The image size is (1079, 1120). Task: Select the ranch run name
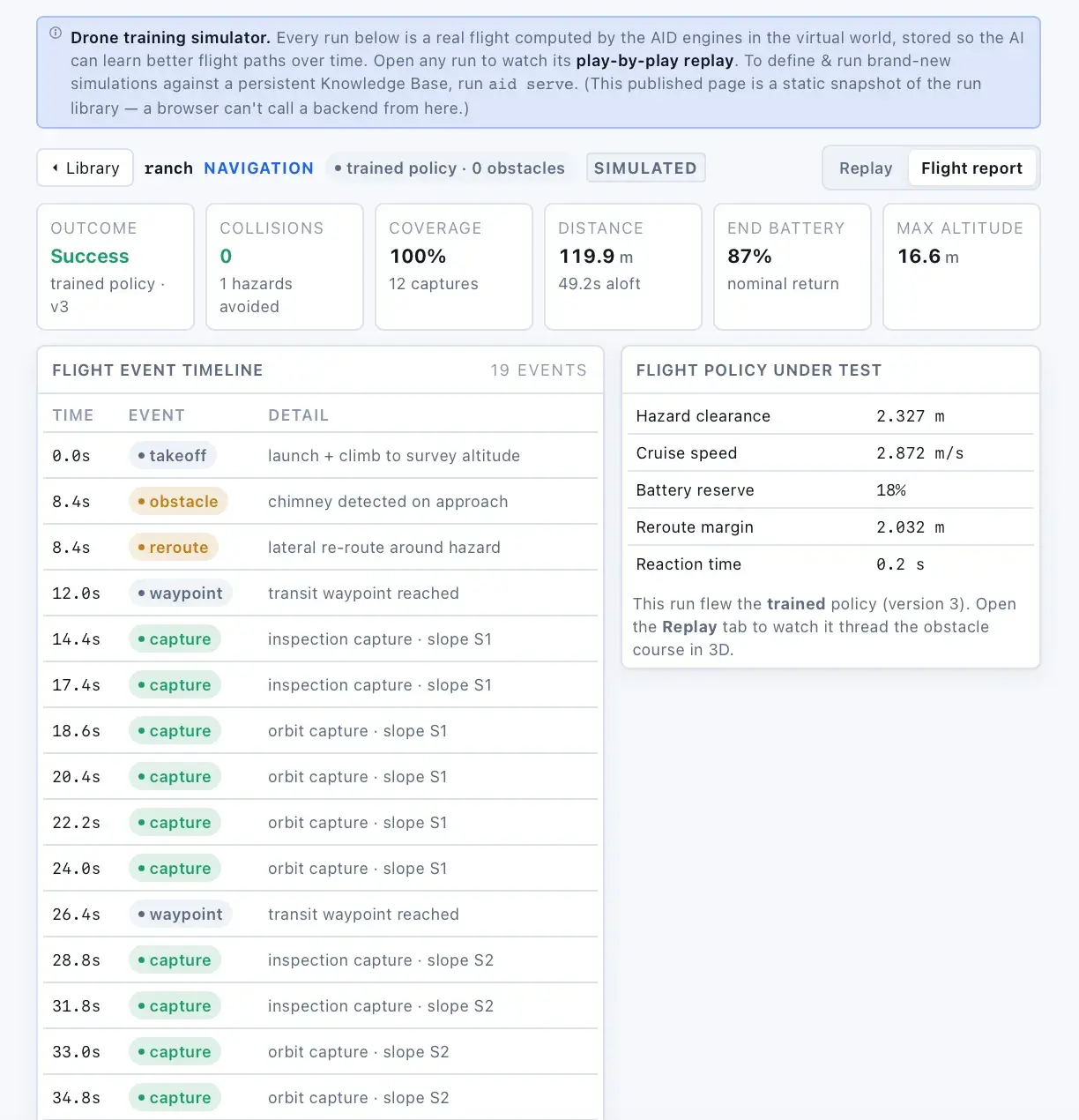click(x=168, y=168)
